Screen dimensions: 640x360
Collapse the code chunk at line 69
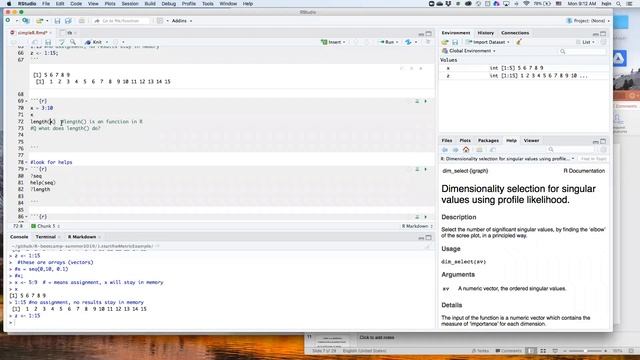tap(27, 101)
